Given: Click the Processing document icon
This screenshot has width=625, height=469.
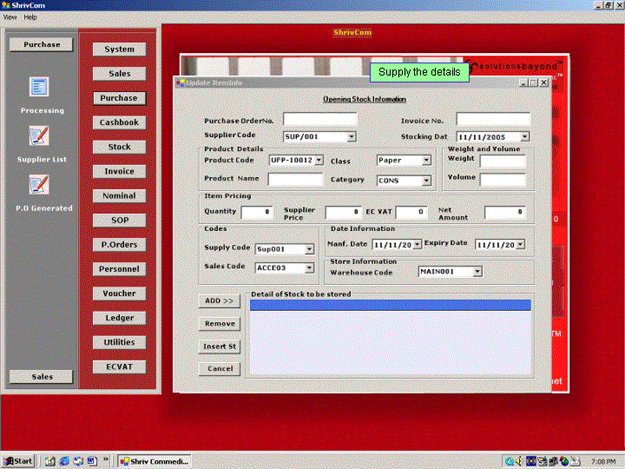Looking at the screenshot, I should [x=39, y=86].
